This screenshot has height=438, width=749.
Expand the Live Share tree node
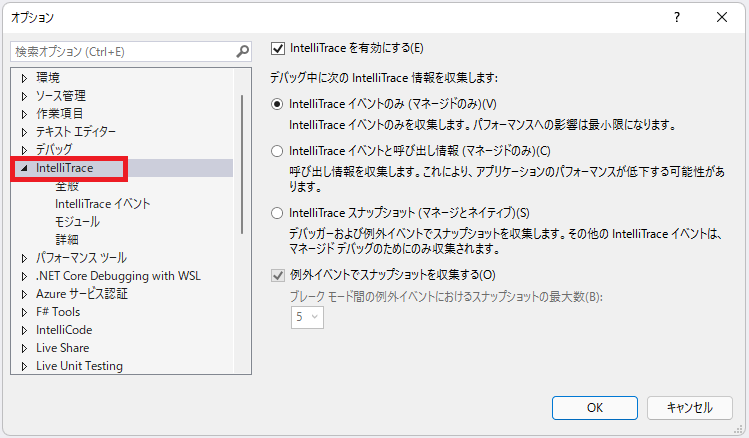pyautogui.click(x=24, y=348)
